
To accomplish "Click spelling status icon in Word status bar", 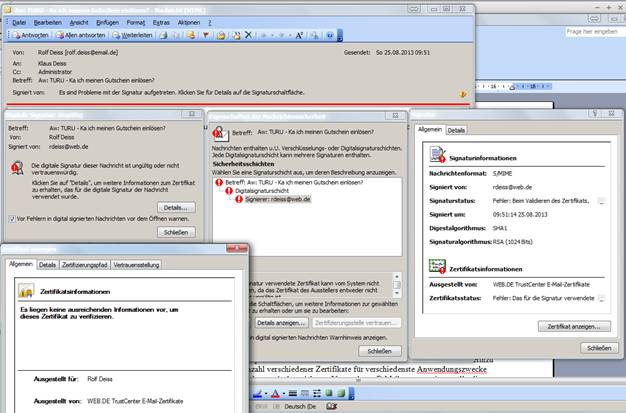I will click(331, 407).
